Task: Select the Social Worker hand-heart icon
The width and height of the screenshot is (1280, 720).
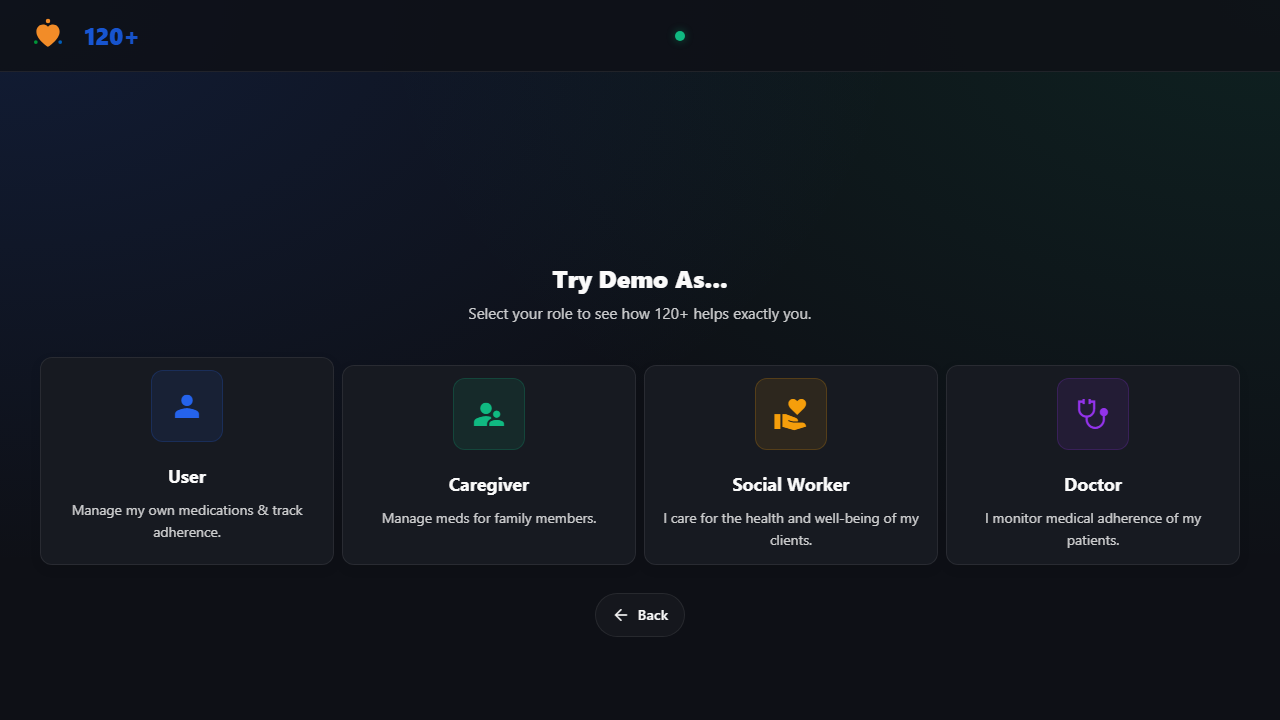Action: tap(790, 413)
